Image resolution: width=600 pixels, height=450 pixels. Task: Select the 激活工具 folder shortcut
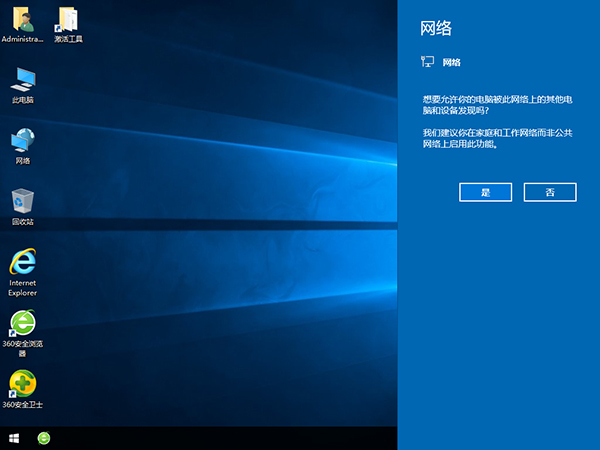point(68,20)
